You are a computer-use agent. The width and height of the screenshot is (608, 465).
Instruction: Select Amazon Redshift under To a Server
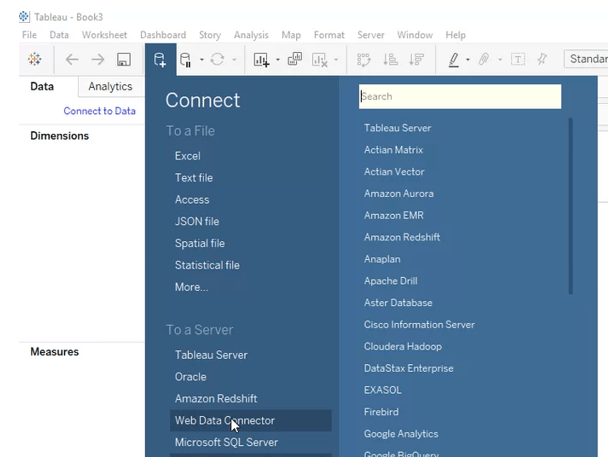(216, 399)
